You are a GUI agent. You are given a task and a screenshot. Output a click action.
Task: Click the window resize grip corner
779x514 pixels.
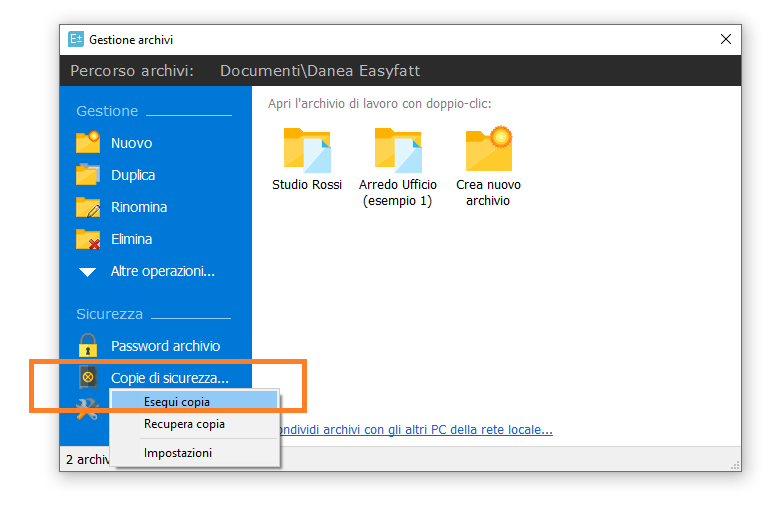click(735, 465)
